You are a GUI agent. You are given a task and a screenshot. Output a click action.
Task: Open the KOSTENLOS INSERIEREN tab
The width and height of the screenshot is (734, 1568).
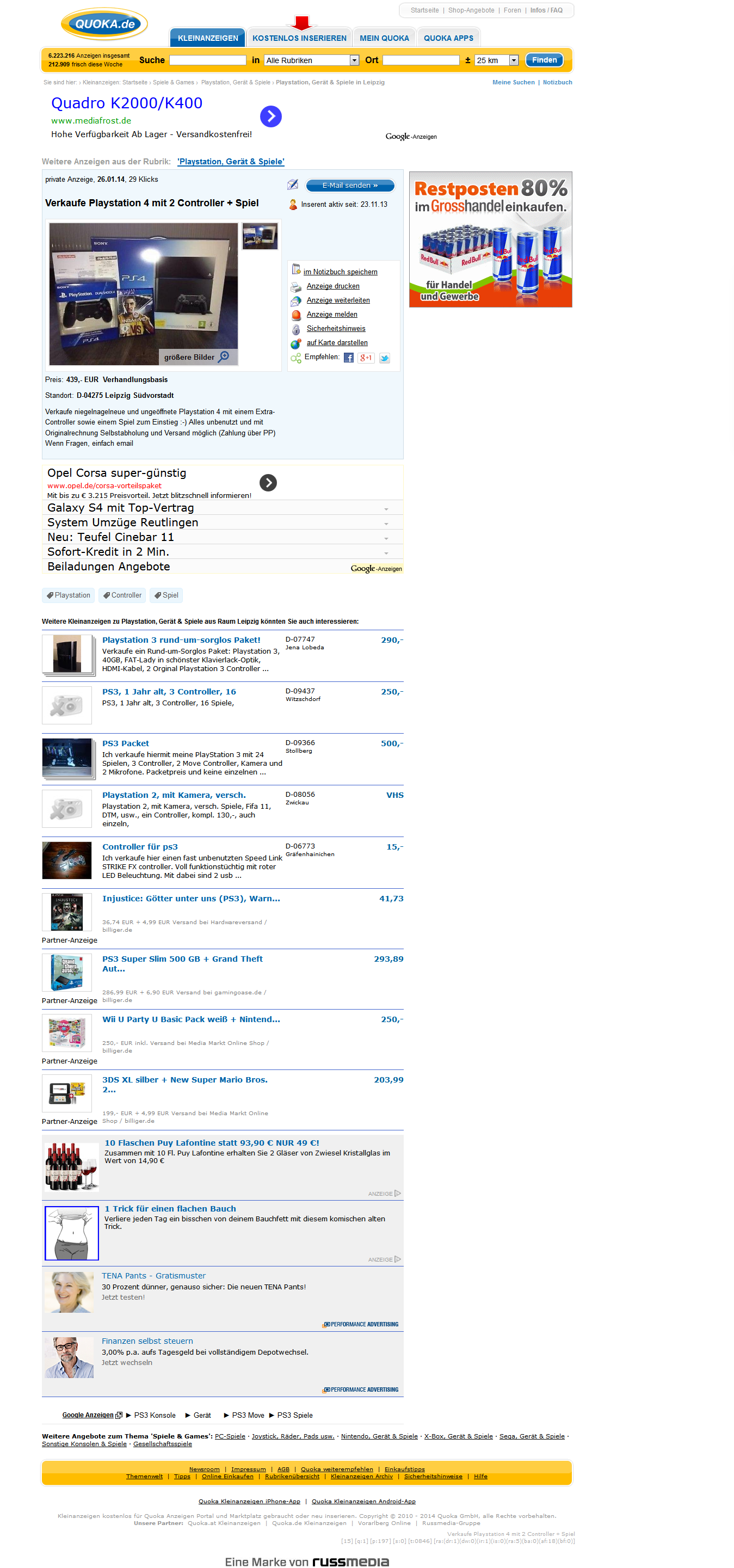point(299,38)
